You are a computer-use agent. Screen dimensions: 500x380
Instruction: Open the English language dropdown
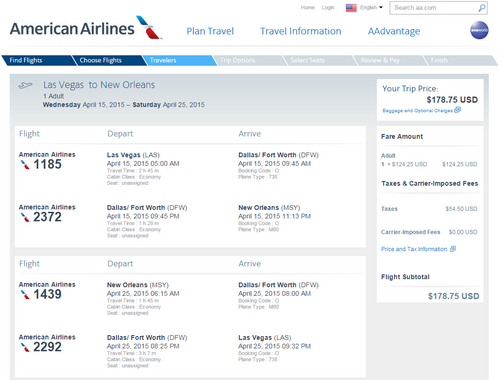click(x=371, y=8)
